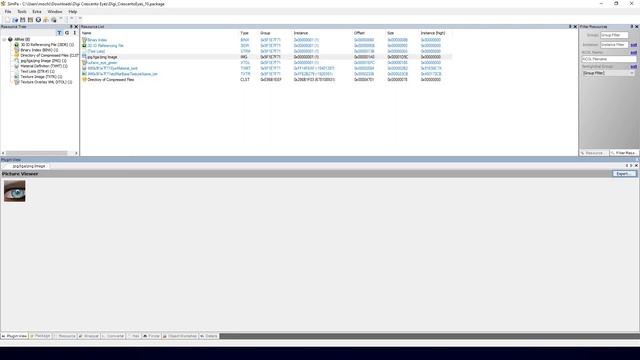
Task: Focus the NCOL Filename input field
Action: pyautogui.click(x=609, y=59)
